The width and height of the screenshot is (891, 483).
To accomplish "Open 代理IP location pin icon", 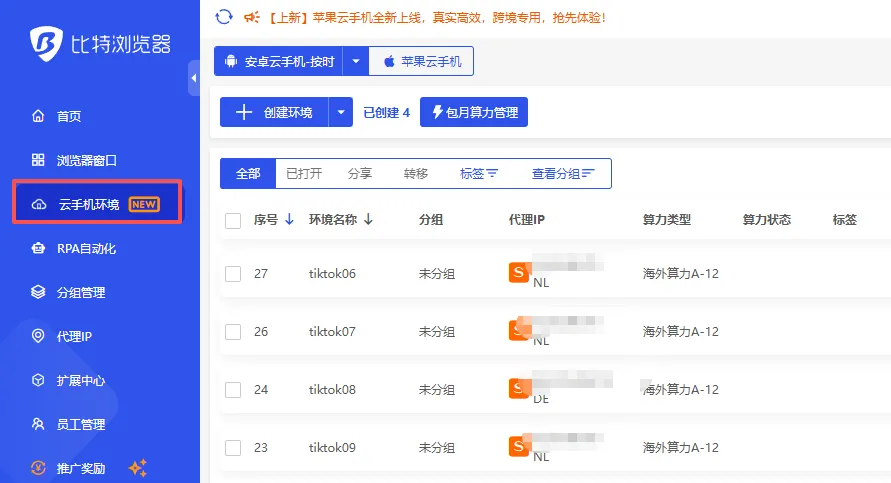I will (x=38, y=336).
